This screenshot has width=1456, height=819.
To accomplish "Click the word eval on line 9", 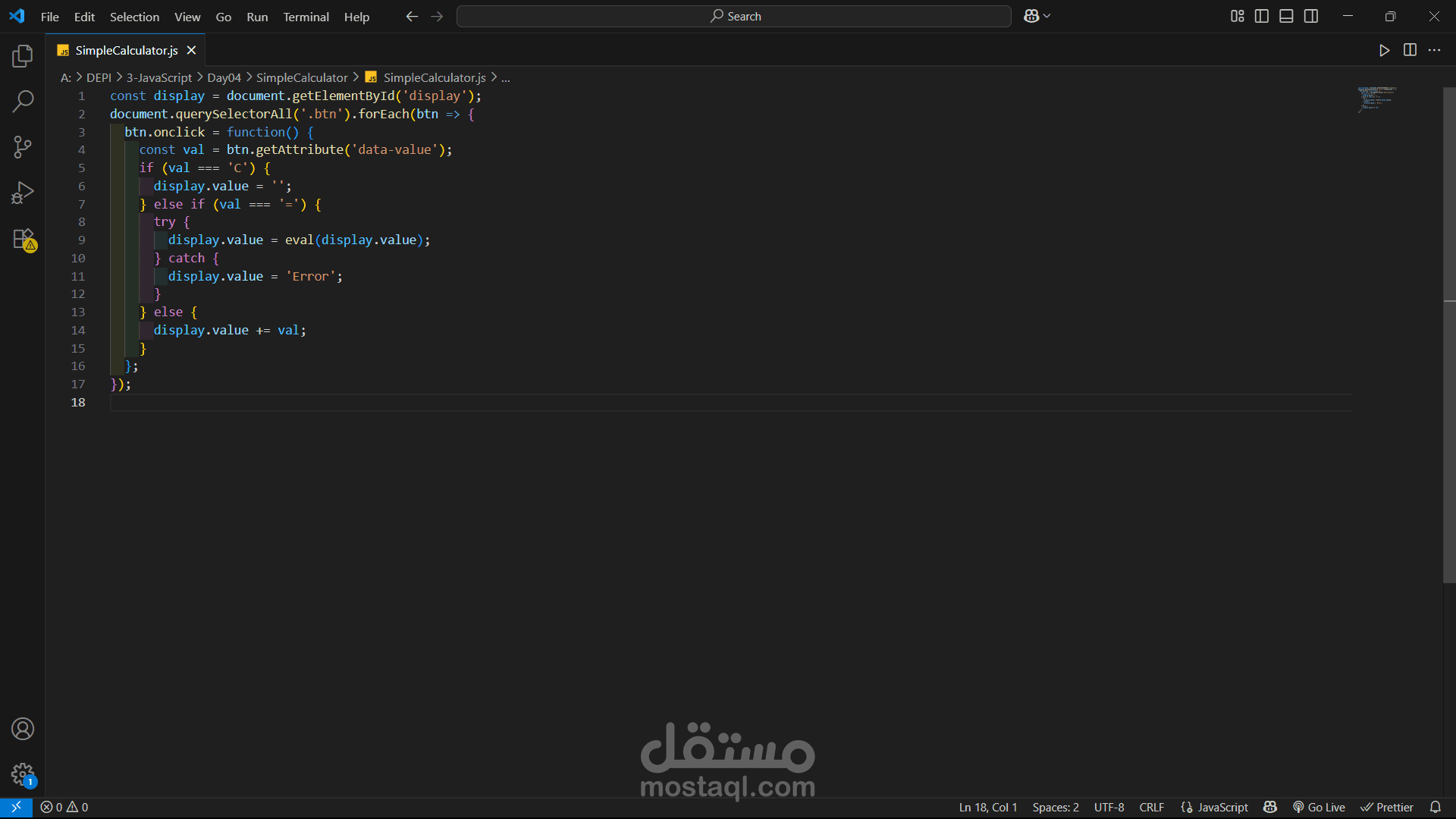I will coord(300,240).
